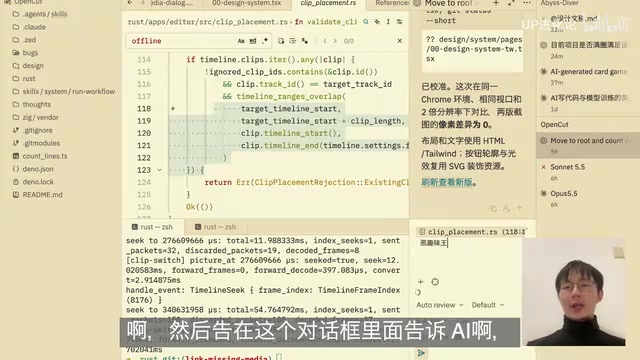Go to next search match arrow
Image resolution: width=640 pixels, height=360 pixels.
click(335, 41)
